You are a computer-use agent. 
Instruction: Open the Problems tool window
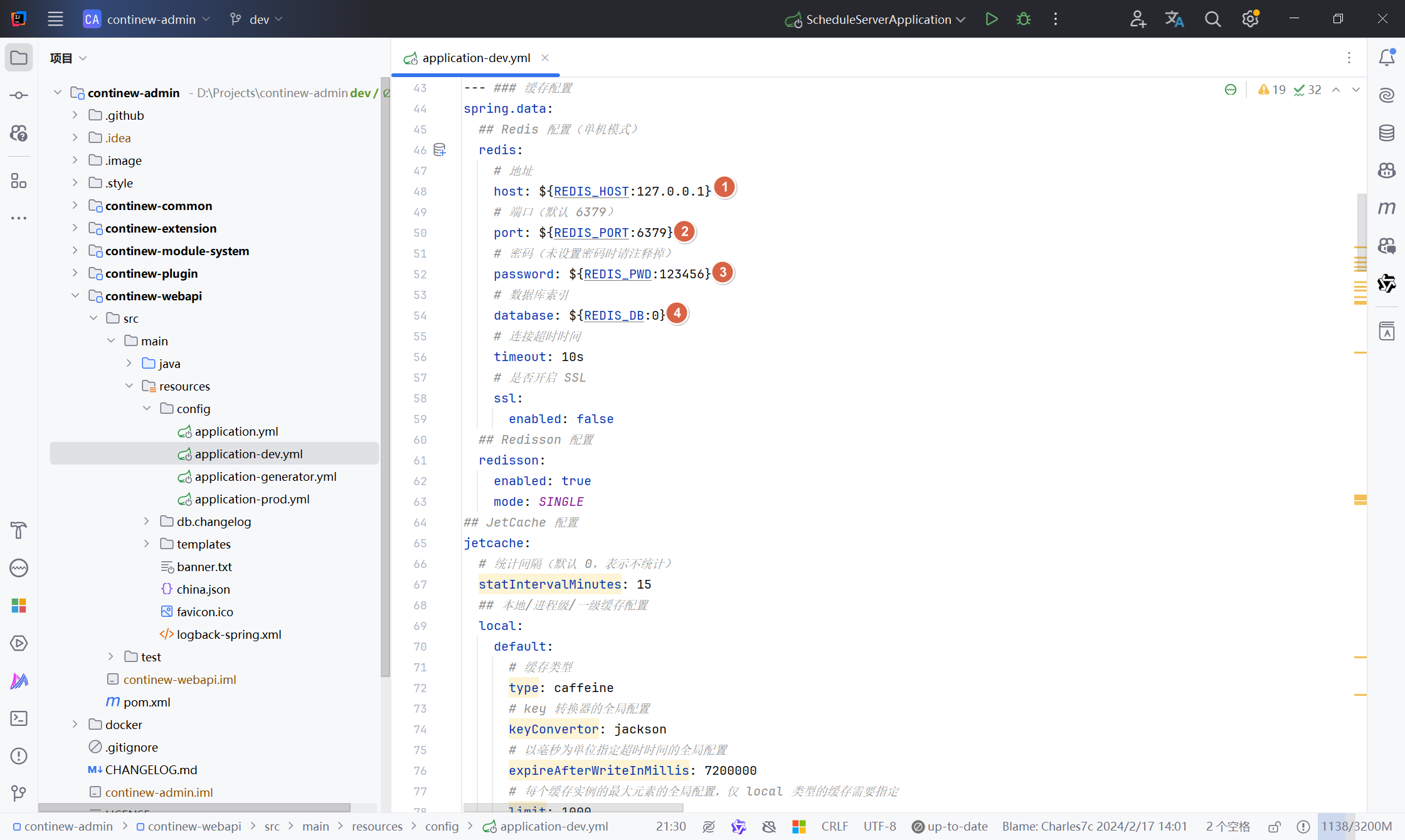[x=19, y=756]
